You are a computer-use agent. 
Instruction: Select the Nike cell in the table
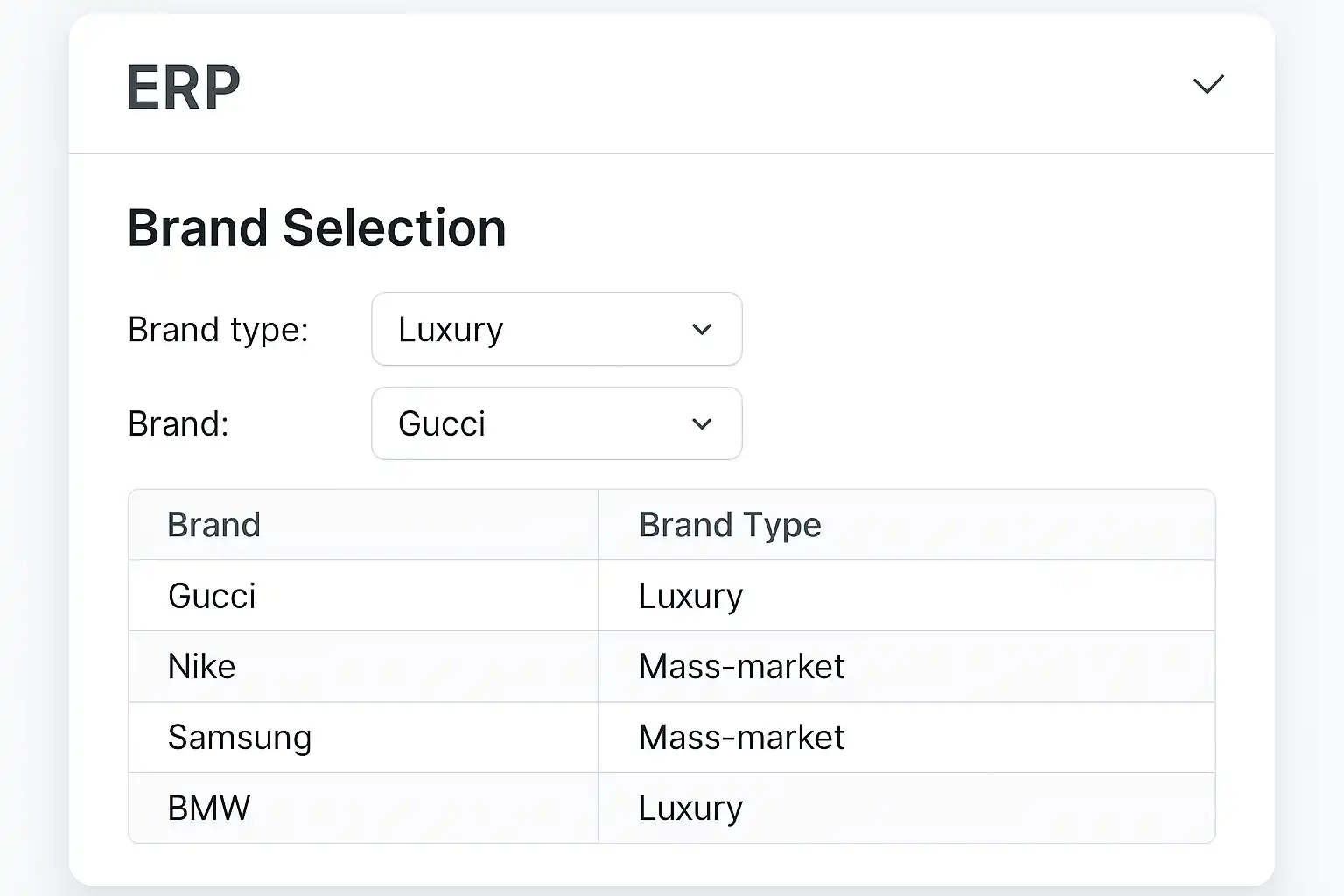201,667
